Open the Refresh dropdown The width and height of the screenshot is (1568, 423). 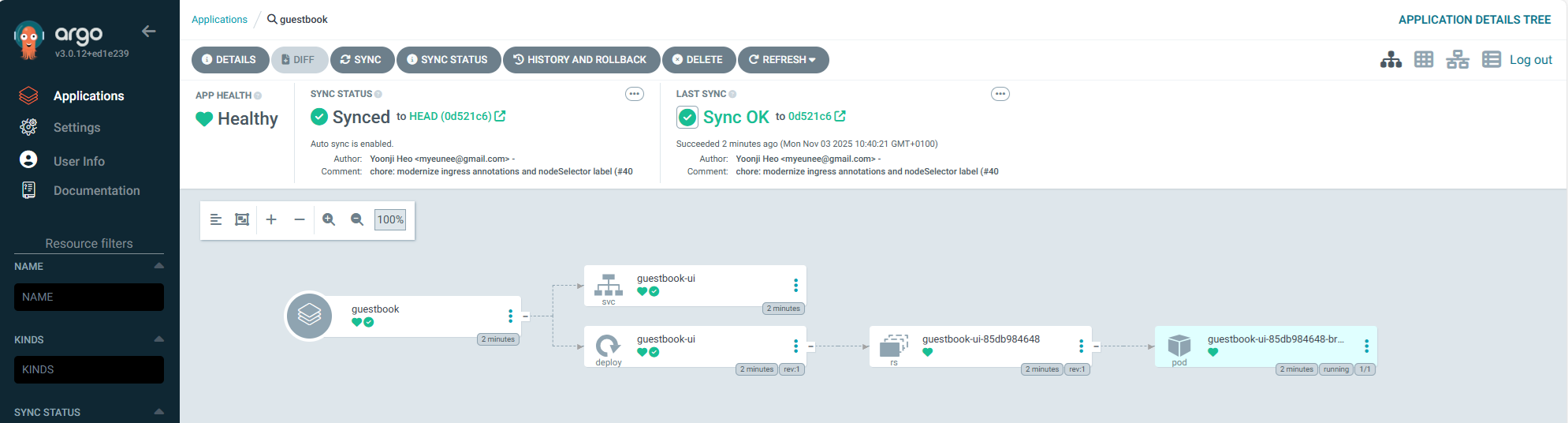(783, 60)
